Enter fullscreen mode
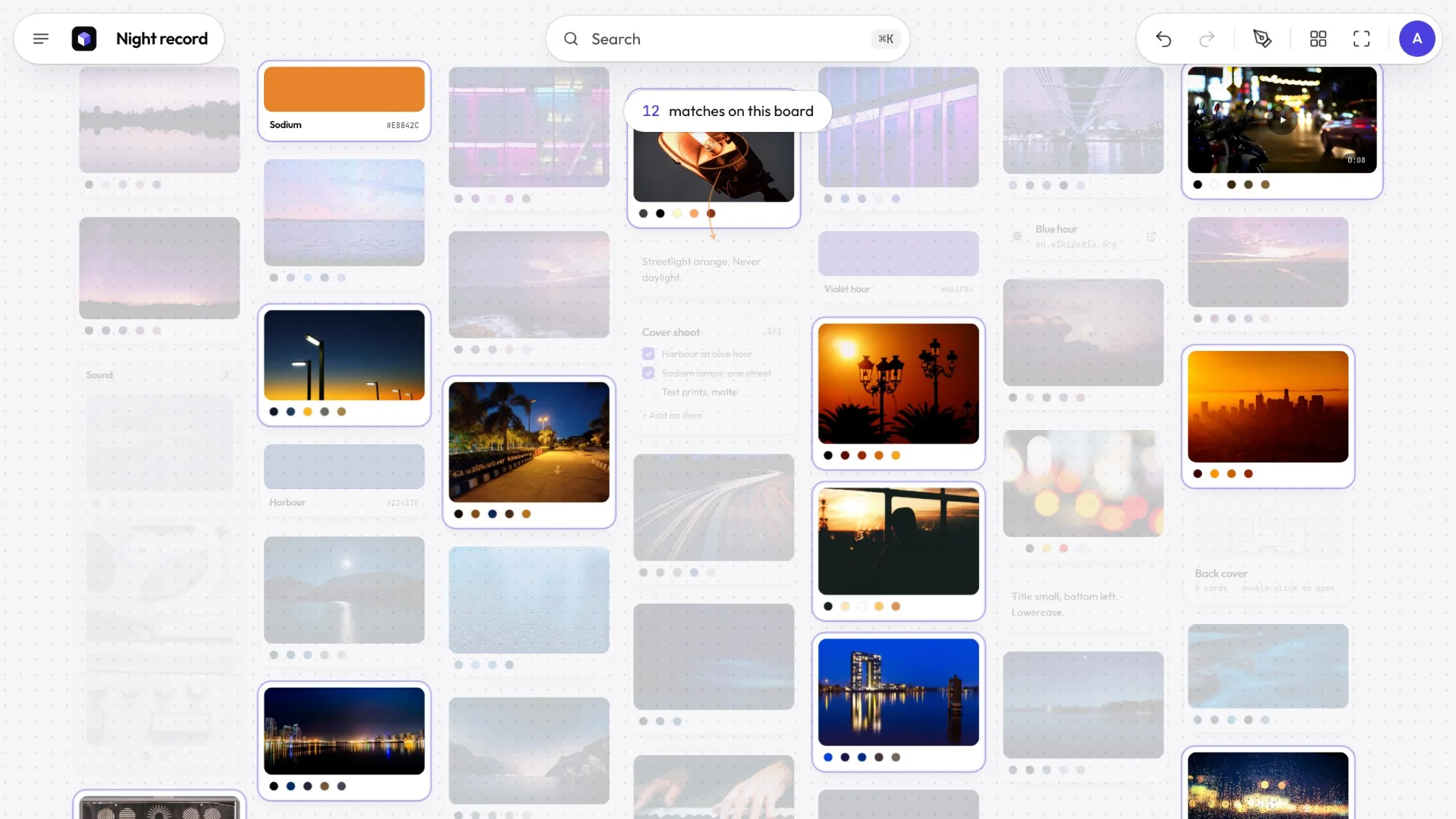The height and width of the screenshot is (819, 1456). coord(1362,39)
